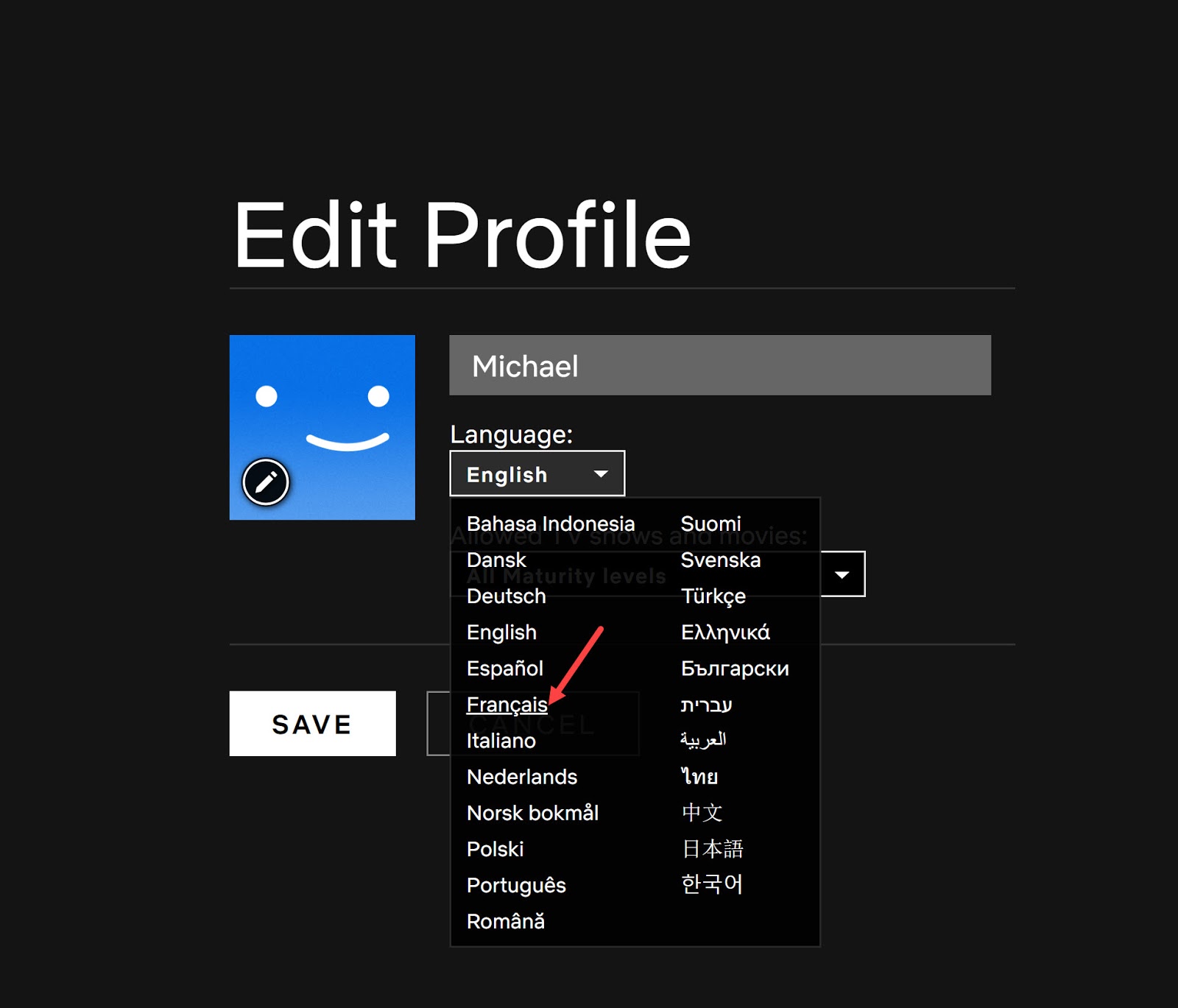This screenshot has height=1008, width=1178.
Task: Select Suomi language option
Action: (711, 524)
